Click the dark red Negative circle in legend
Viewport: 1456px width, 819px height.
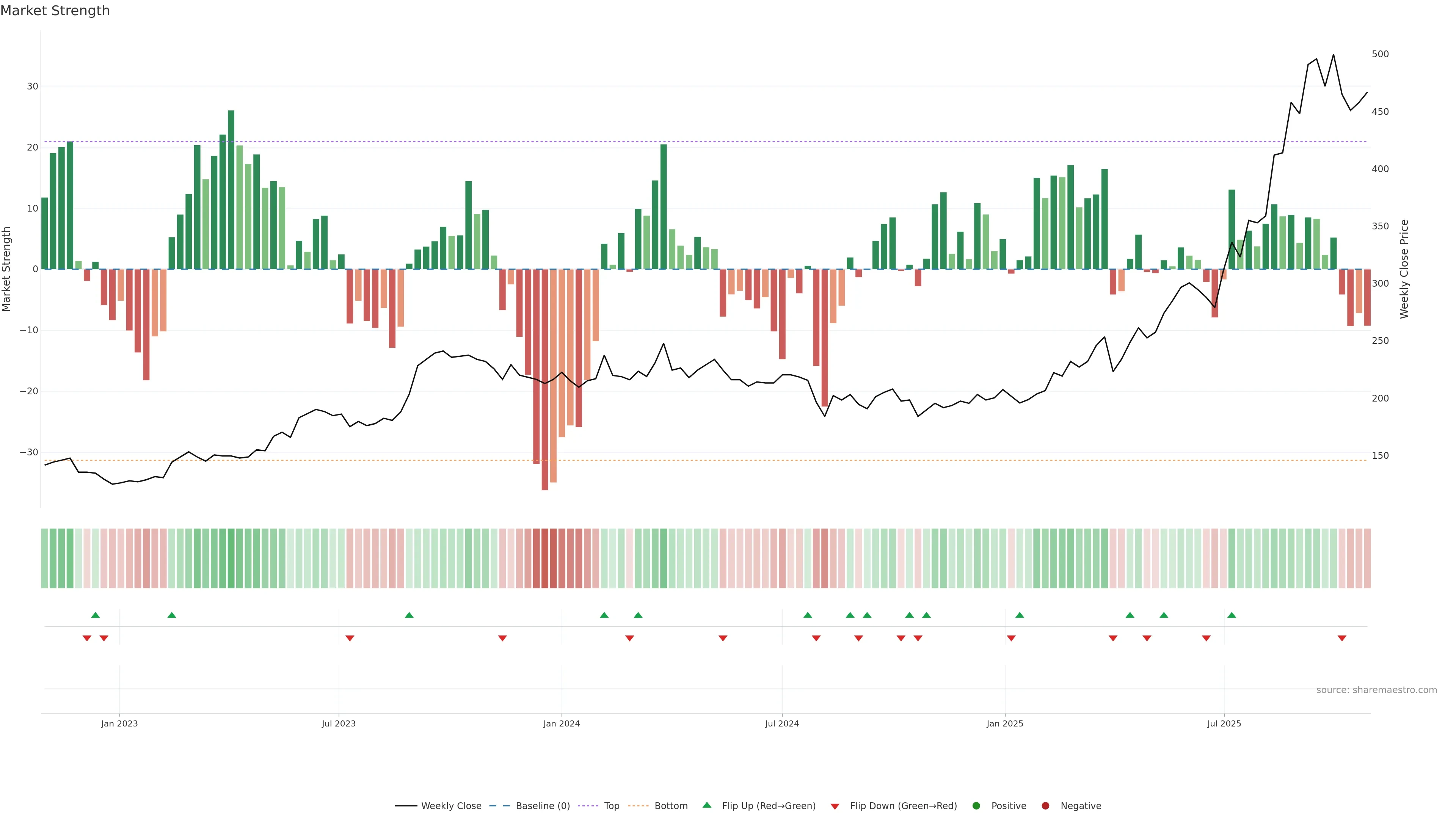[x=1045, y=805]
